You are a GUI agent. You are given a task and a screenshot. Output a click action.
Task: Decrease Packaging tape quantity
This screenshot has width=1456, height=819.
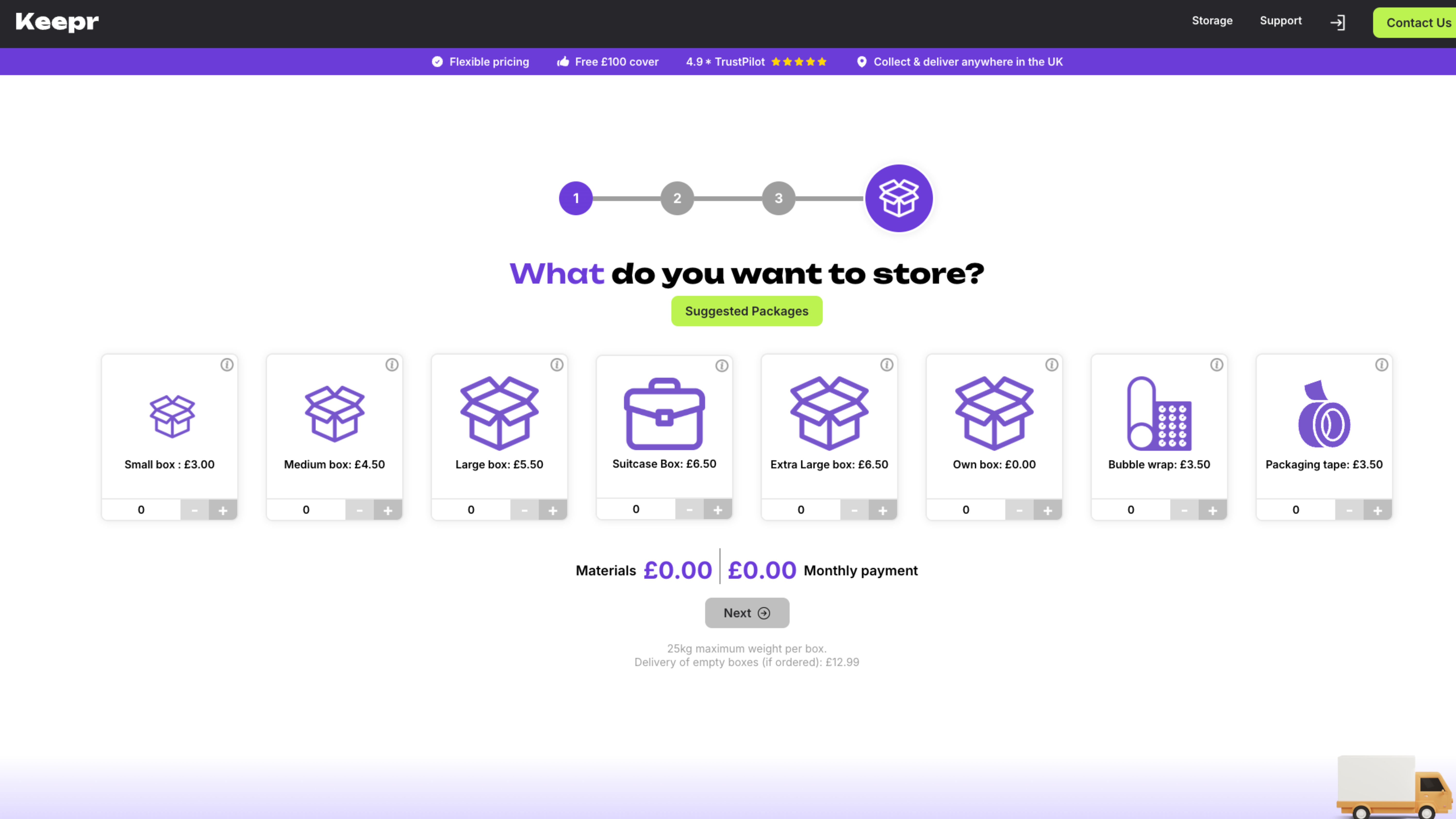[1349, 510]
